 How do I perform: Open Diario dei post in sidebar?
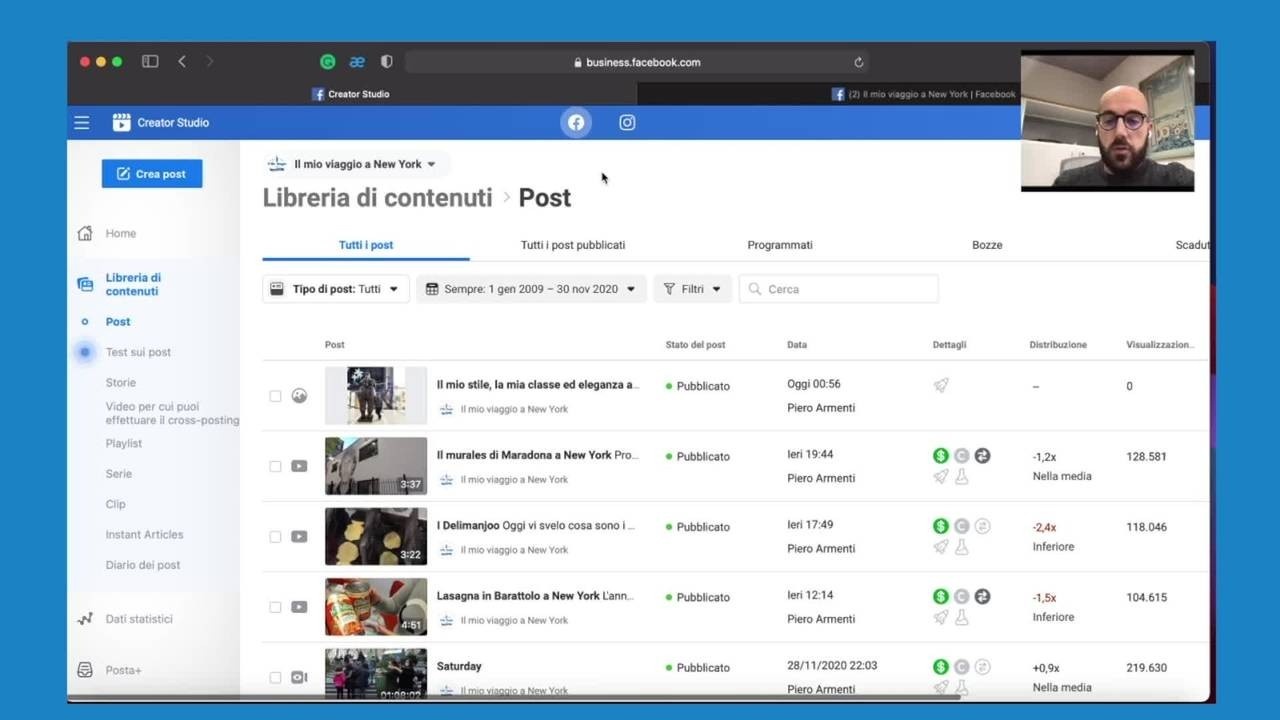tap(143, 565)
